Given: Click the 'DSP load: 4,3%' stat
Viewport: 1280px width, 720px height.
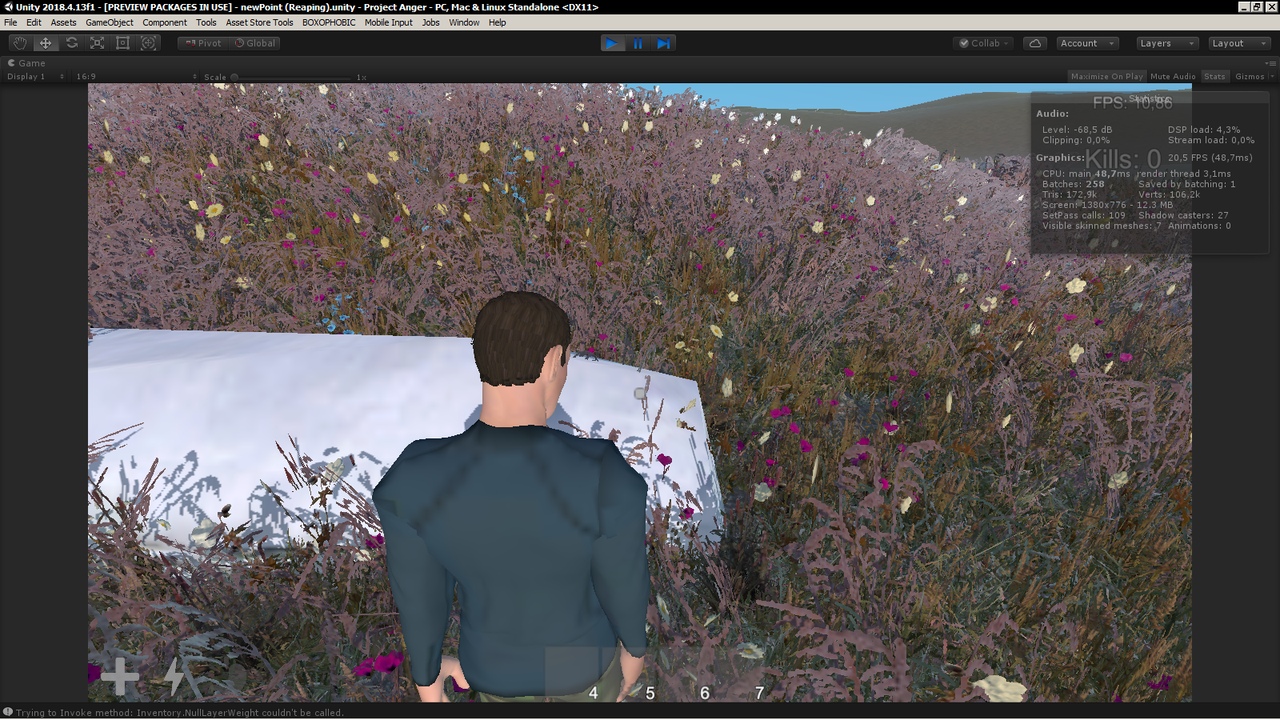Looking at the screenshot, I should pyautogui.click(x=1204, y=130).
